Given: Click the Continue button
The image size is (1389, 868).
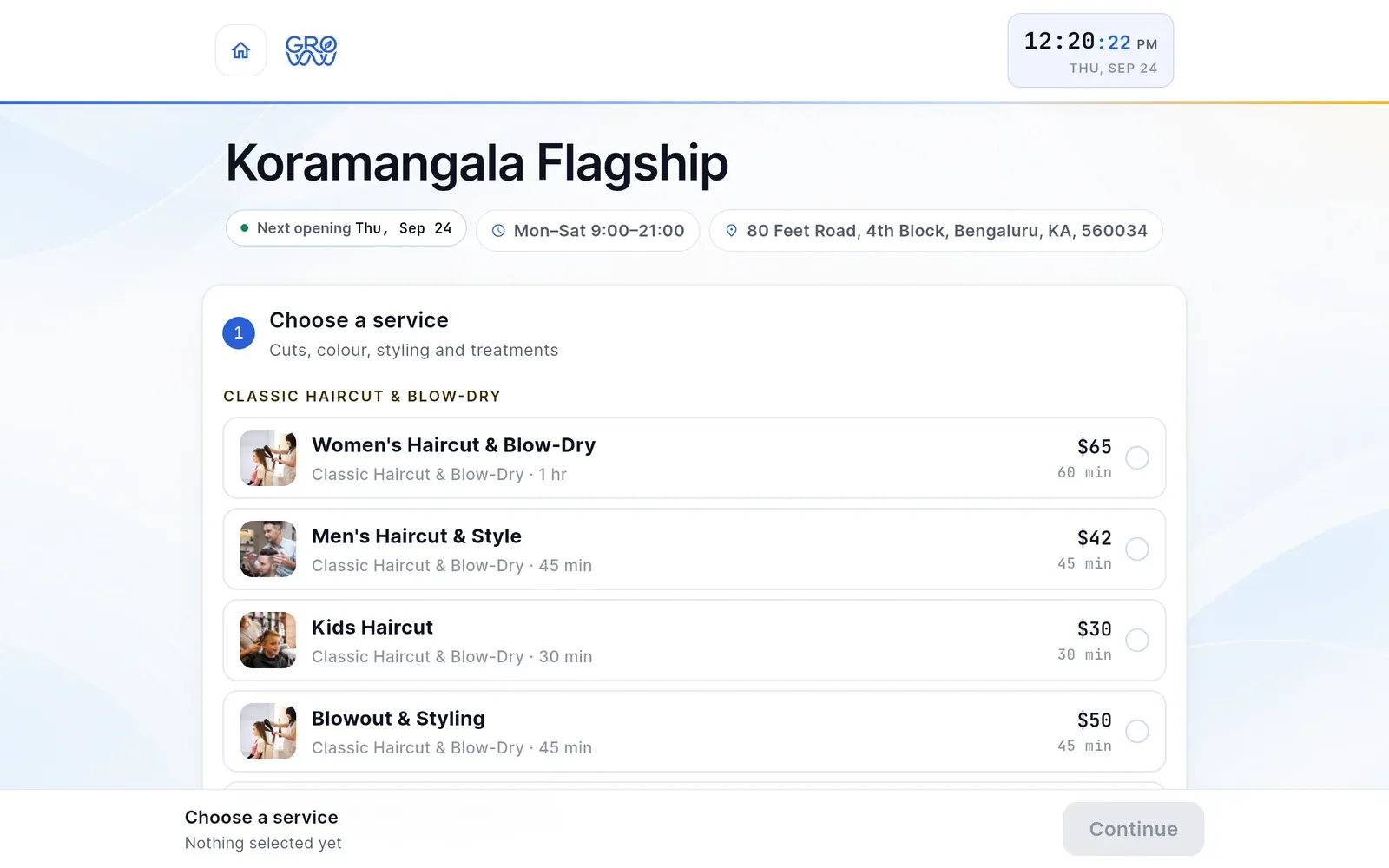Looking at the screenshot, I should [1133, 829].
